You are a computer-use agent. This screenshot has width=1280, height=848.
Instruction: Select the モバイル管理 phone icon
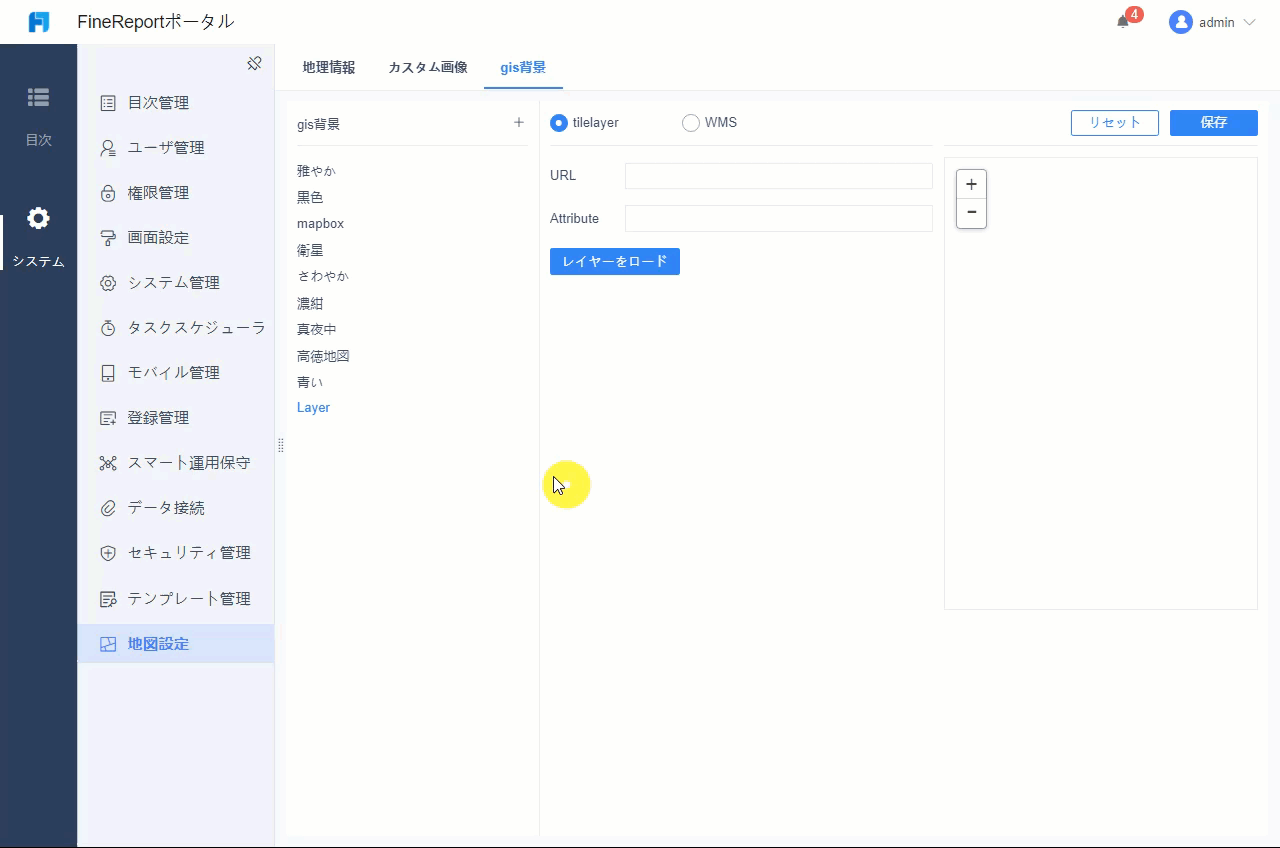[107, 372]
